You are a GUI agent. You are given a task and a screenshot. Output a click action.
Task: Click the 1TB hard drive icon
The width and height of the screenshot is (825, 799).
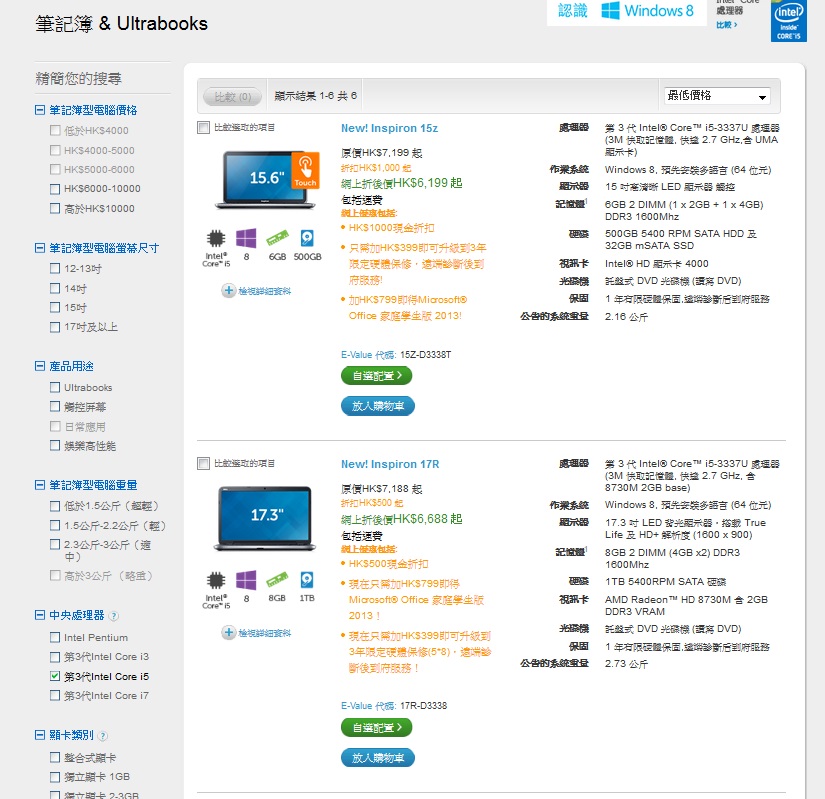tap(307, 580)
